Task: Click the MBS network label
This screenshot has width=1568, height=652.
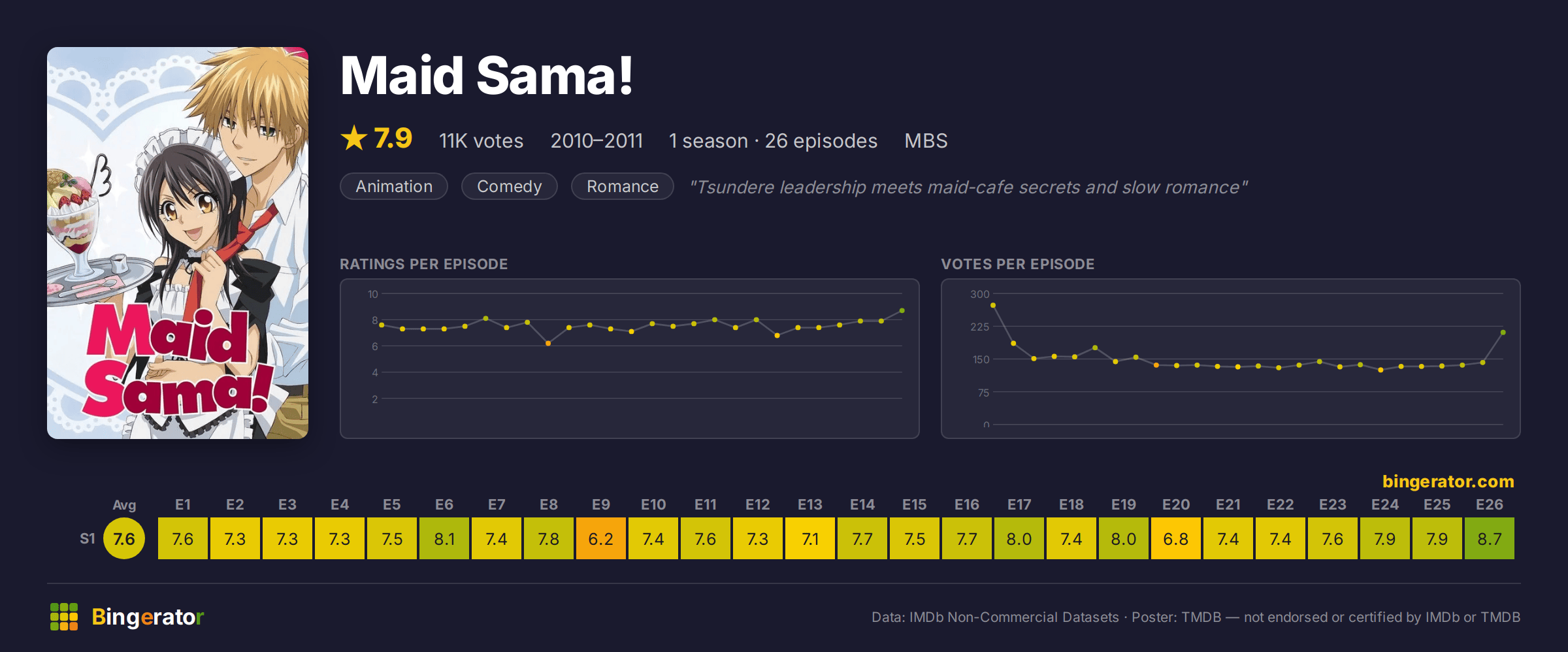Action: (926, 140)
